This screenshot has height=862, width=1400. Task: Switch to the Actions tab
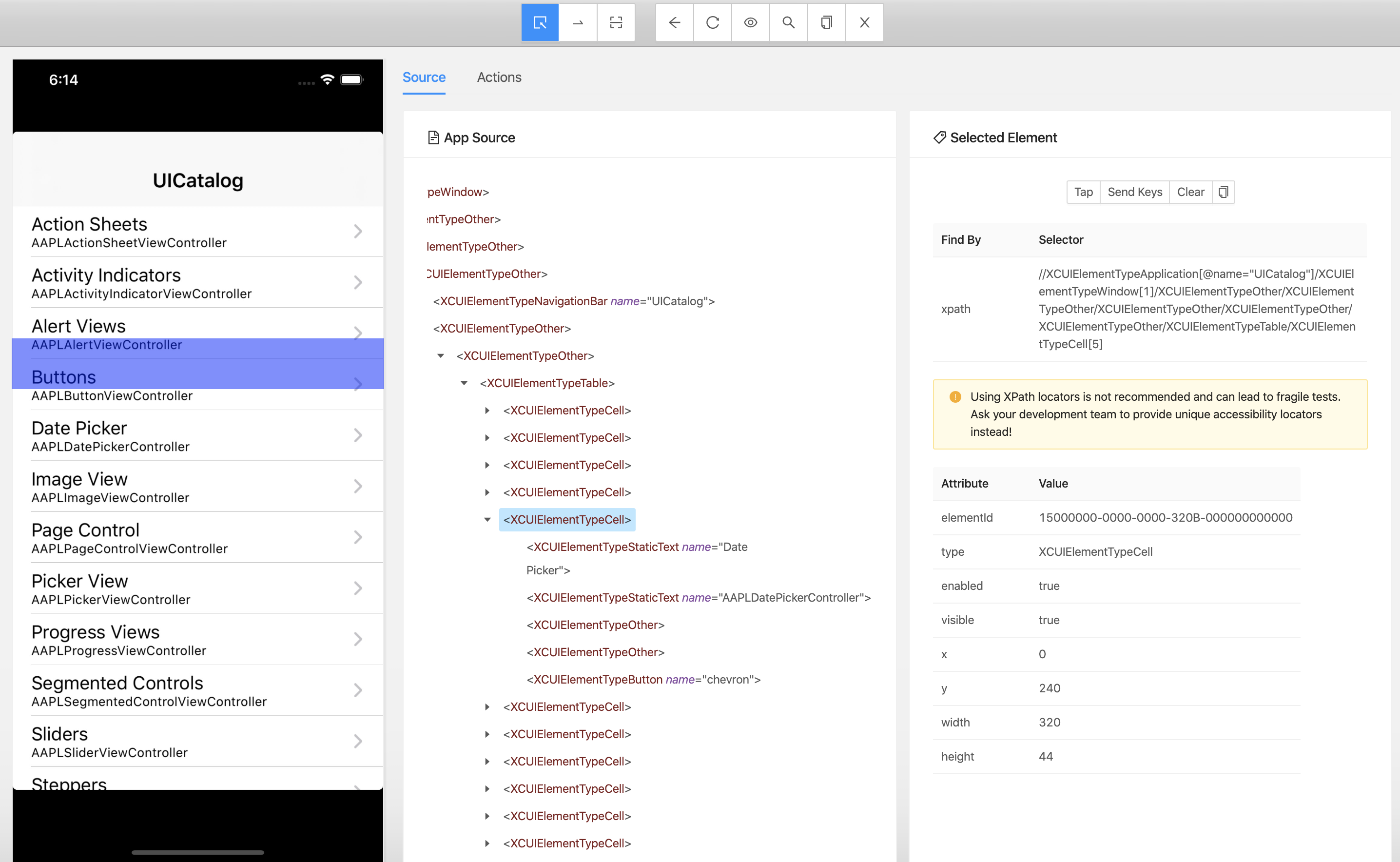click(x=499, y=77)
